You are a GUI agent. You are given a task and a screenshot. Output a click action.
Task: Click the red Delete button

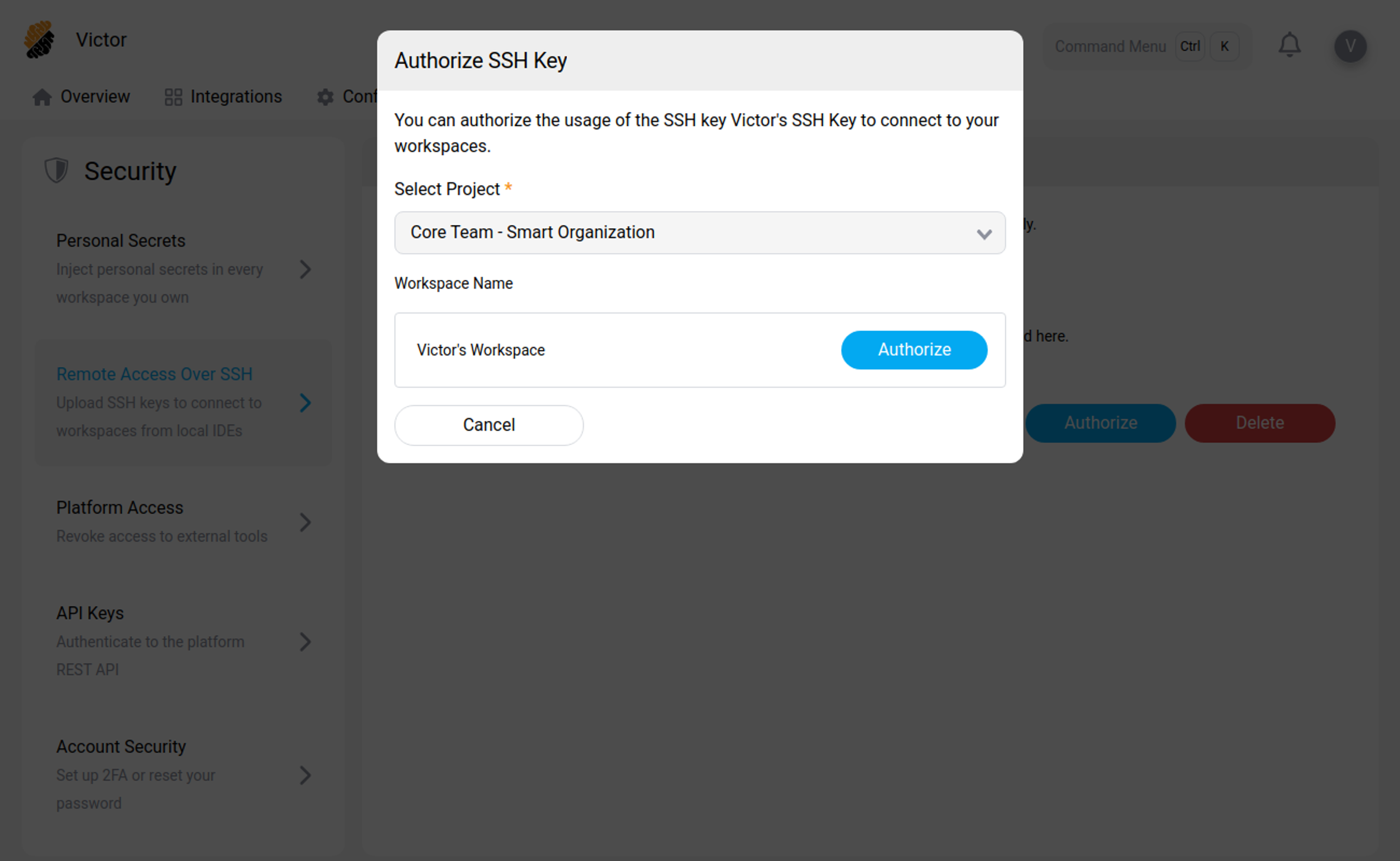pyautogui.click(x=1260, y=423)
